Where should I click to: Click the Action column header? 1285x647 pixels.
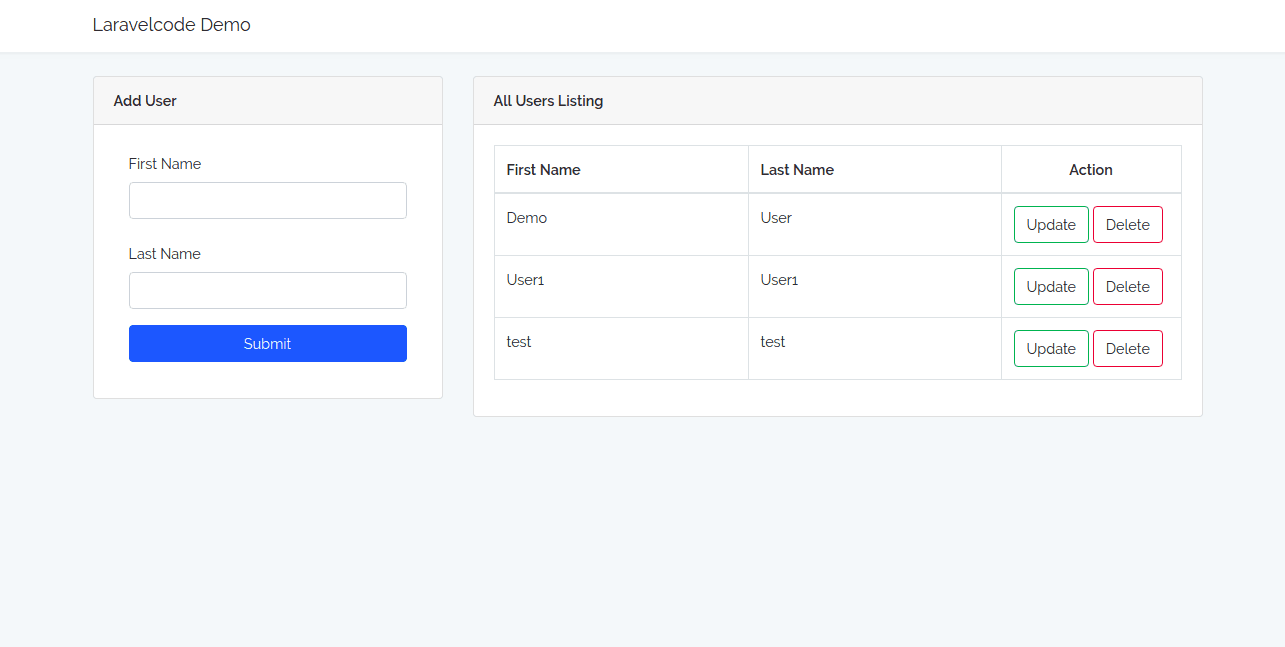[1090, 169]
